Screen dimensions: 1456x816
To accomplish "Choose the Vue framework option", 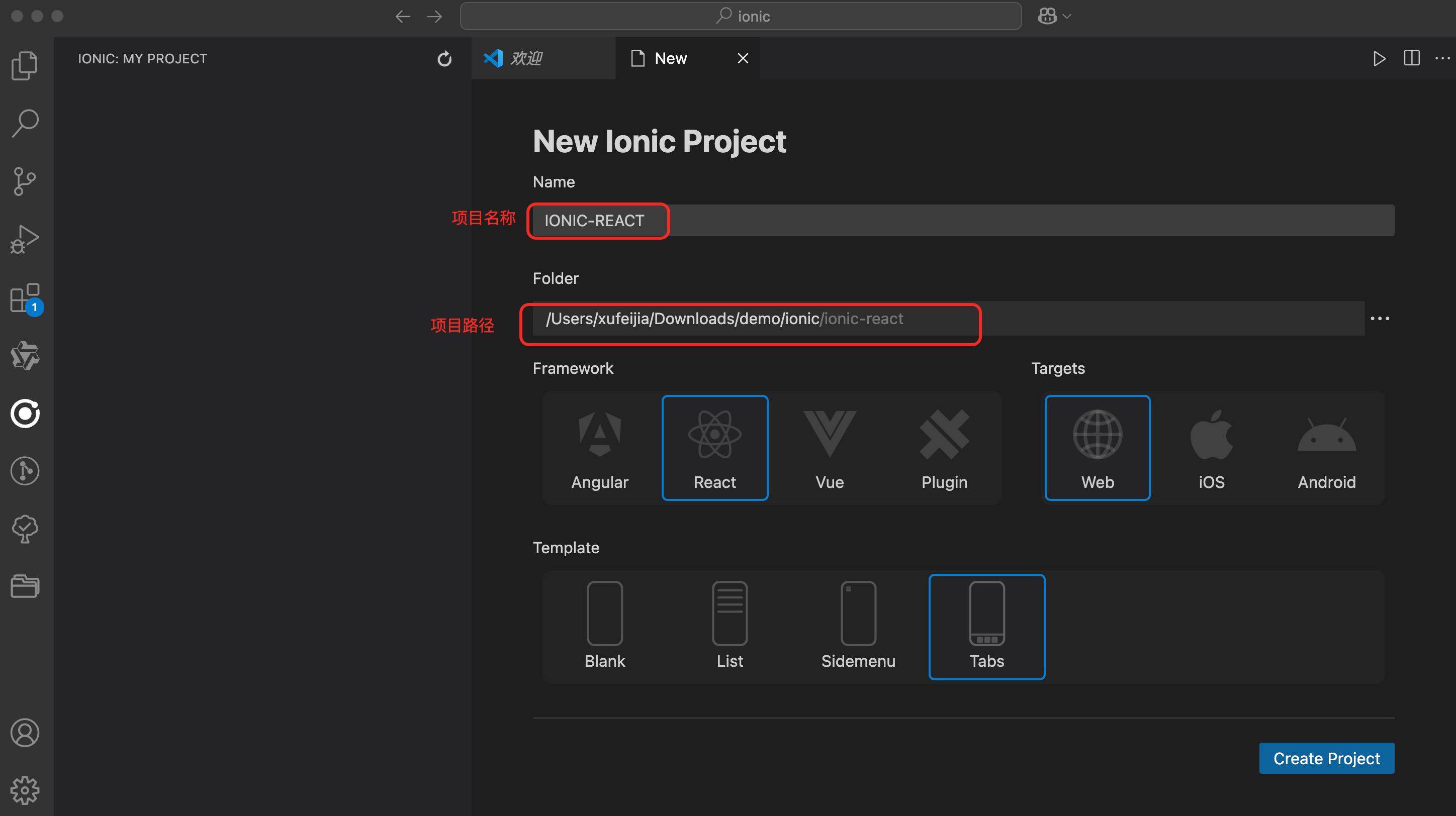I will 829,448.
